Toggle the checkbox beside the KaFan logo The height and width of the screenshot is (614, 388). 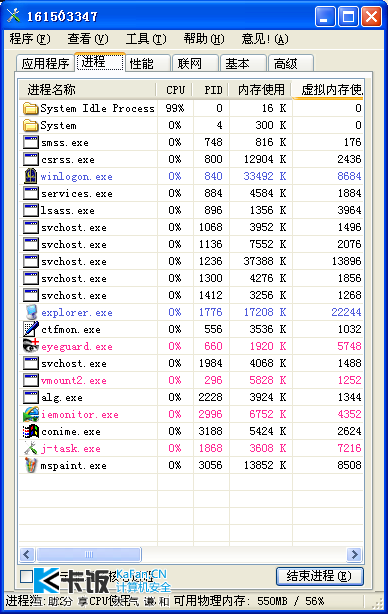click(x=26, y=576)
